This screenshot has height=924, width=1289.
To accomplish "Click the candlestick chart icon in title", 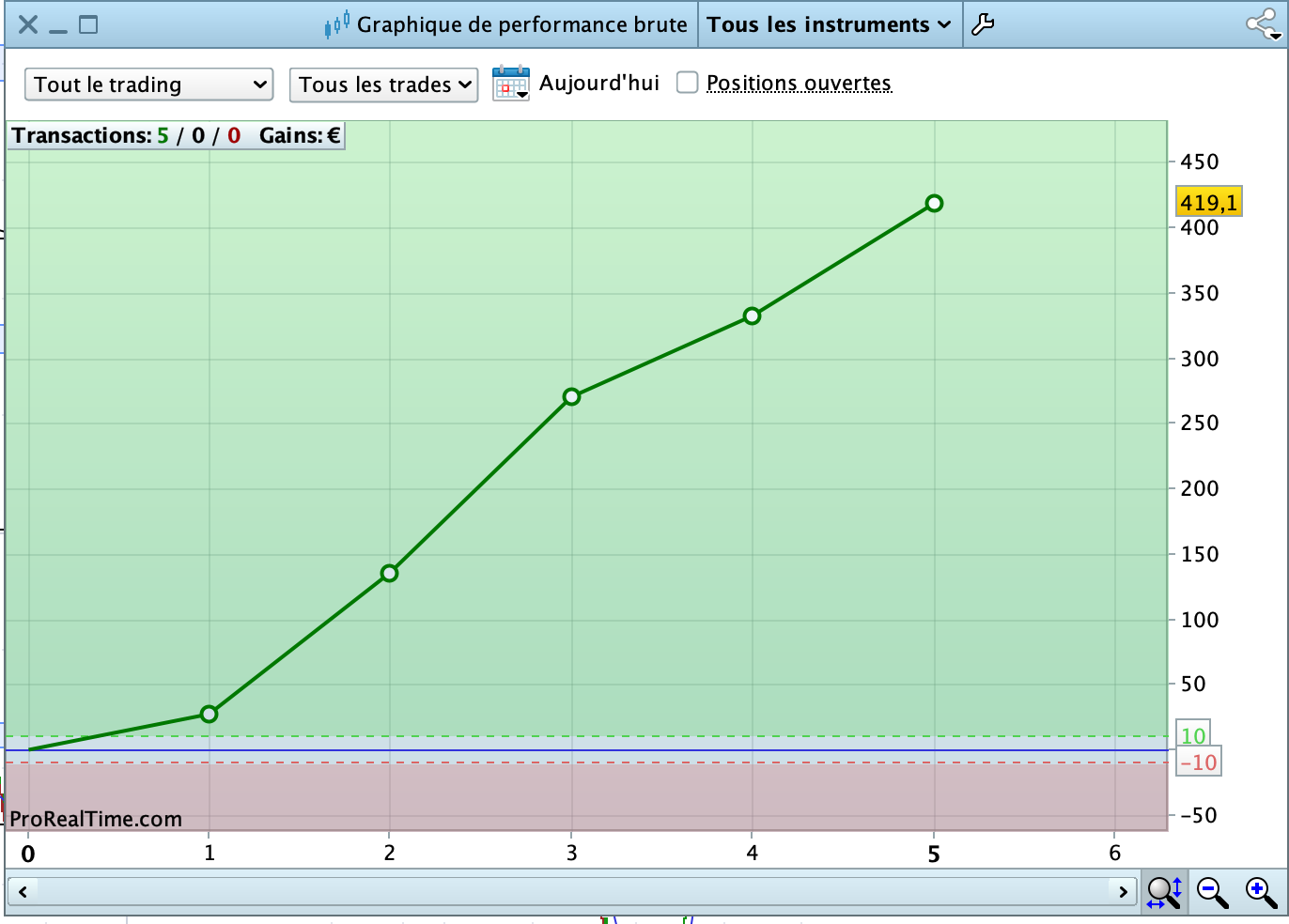I will [x=337, y=24].
